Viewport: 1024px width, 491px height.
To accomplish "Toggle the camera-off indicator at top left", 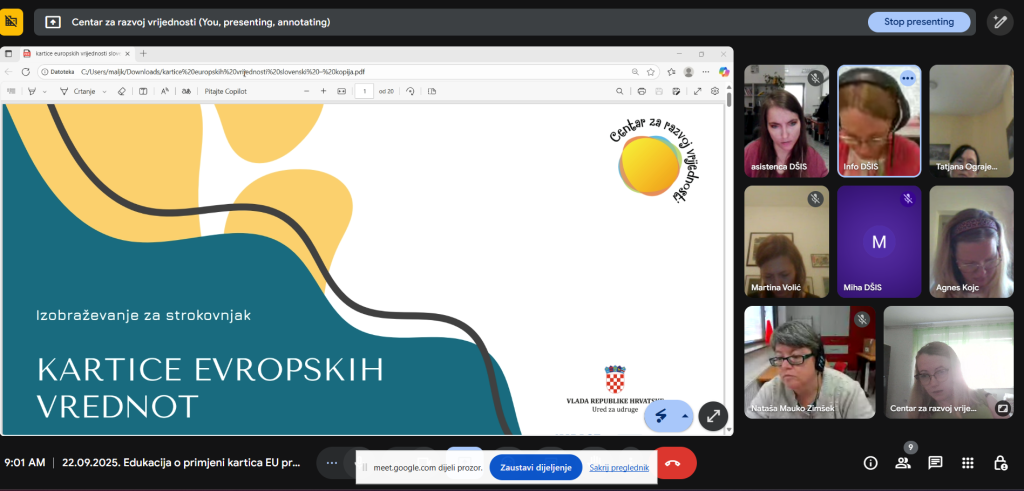I will click(x=11, y=22).
